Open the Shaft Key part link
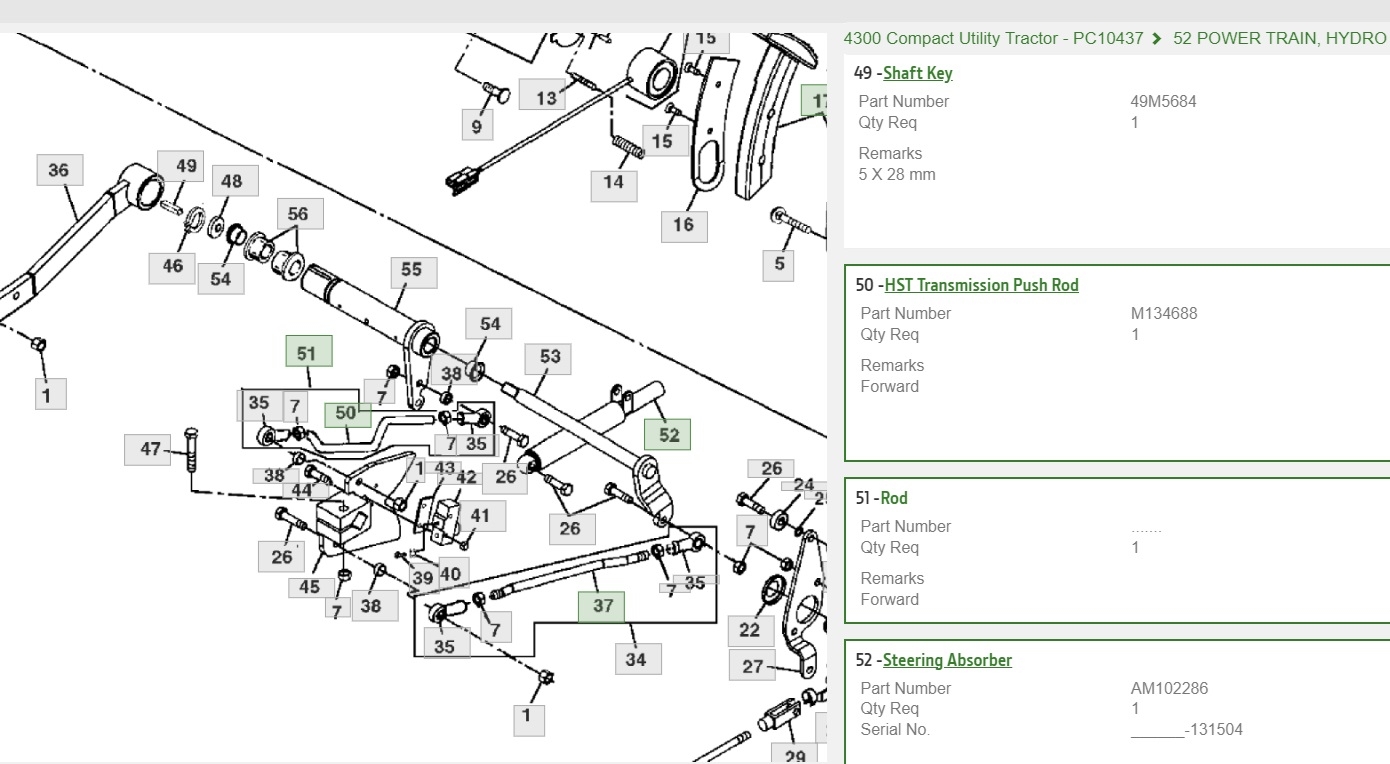Image resolution: width=1390 pixels, height=764 pixels. 918,73
